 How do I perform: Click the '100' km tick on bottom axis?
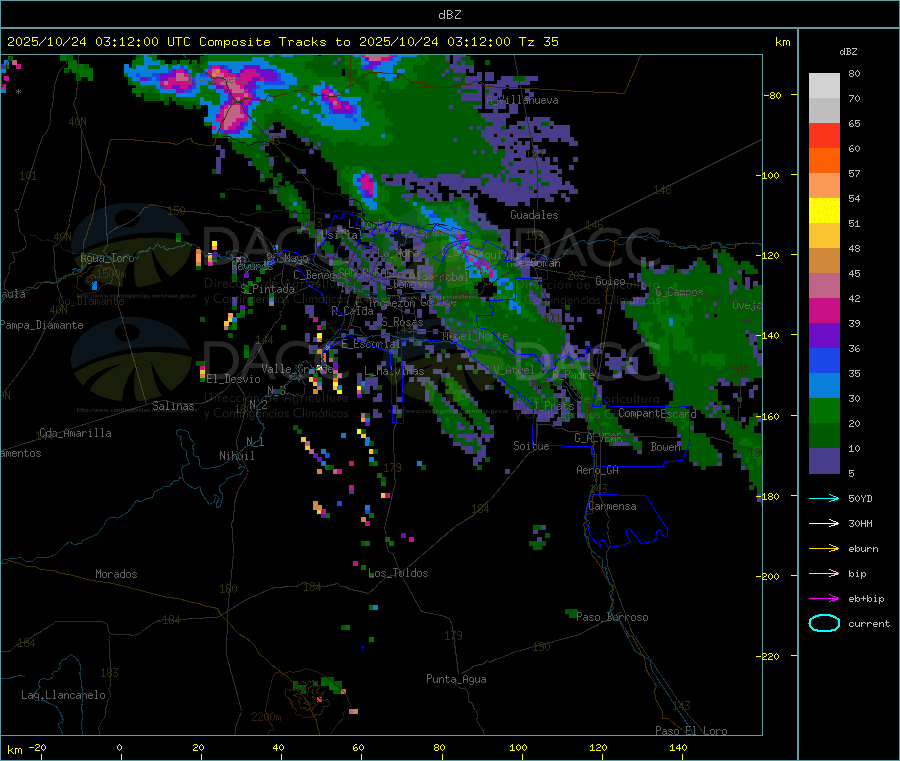[518, 747]
